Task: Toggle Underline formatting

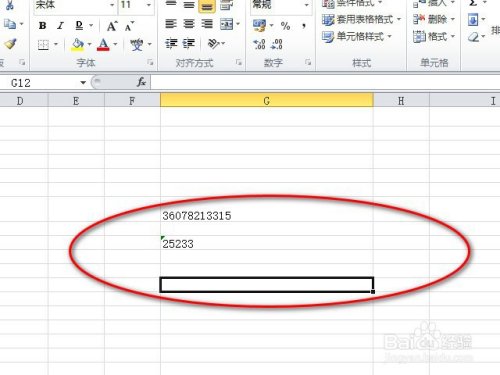Action: [79, 26]
